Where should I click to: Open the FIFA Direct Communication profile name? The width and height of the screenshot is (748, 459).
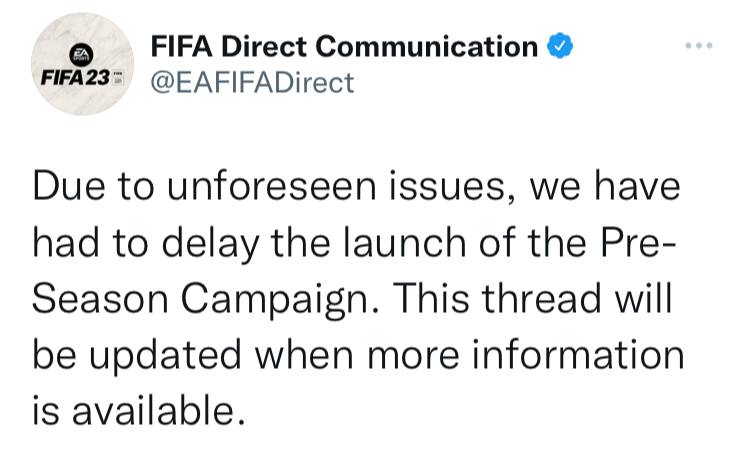(x=343, y=46)
